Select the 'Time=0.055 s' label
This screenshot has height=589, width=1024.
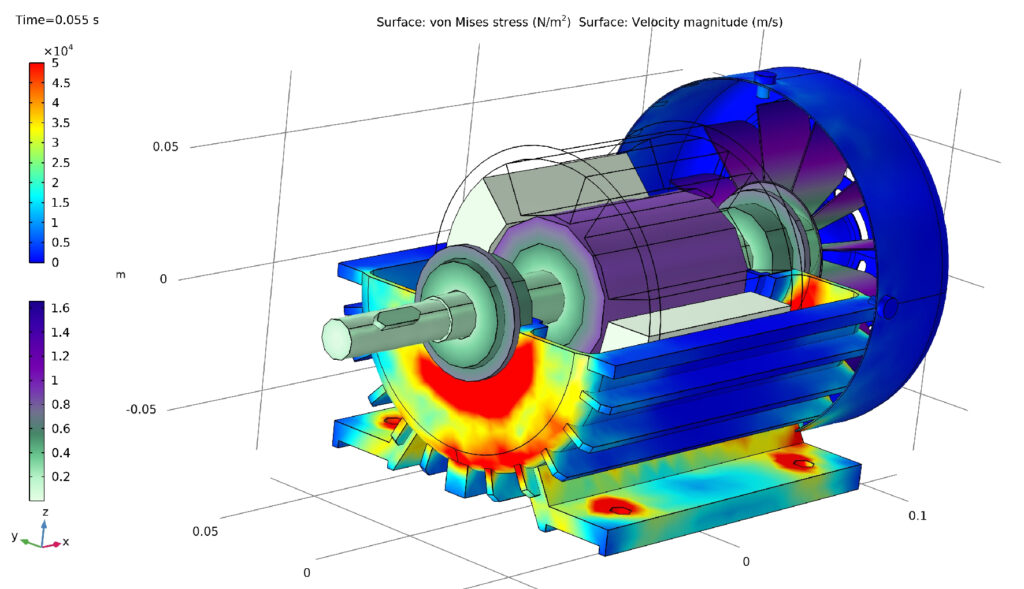[57, 20]
